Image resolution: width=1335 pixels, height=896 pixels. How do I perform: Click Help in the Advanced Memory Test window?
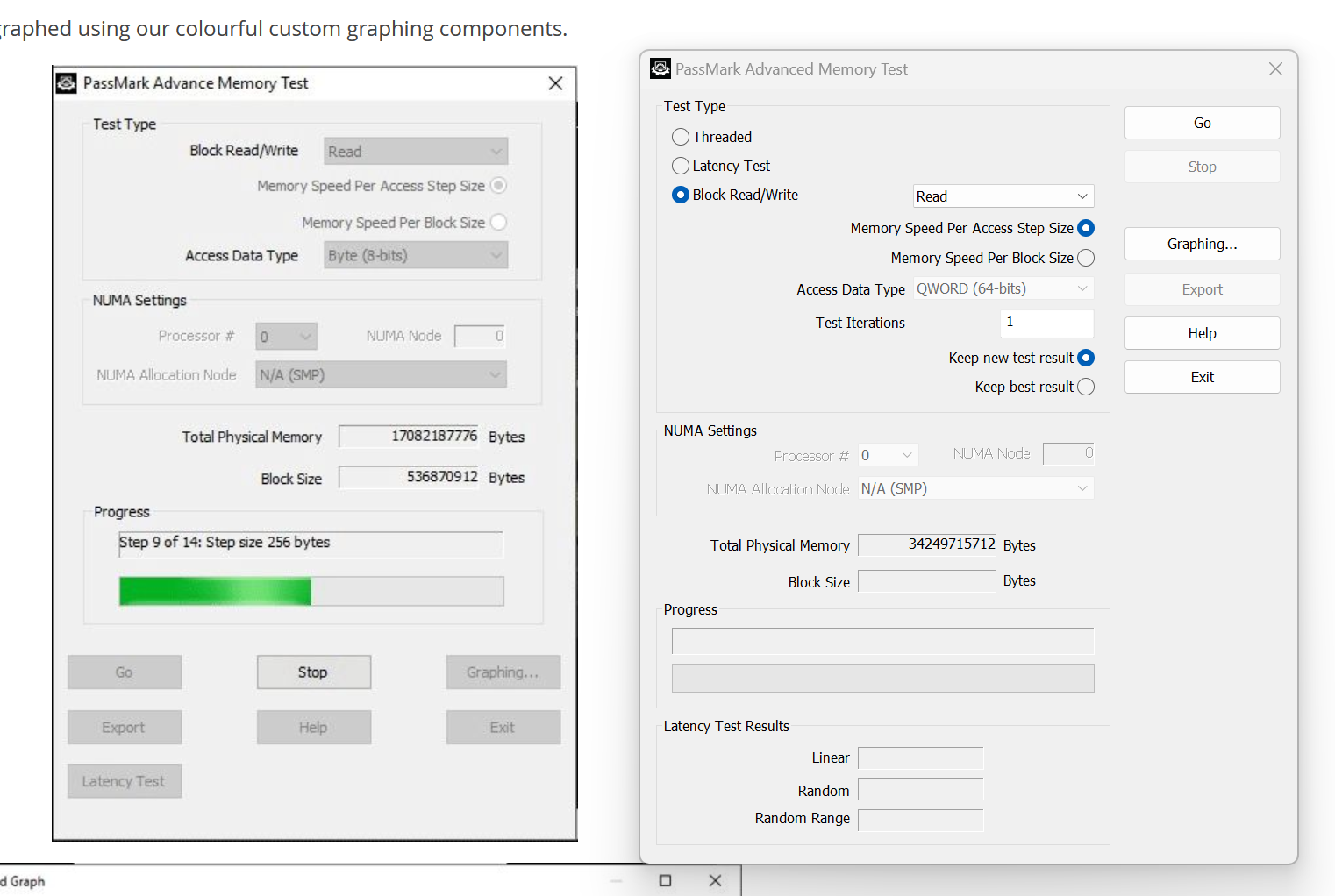coord(1202,333)
